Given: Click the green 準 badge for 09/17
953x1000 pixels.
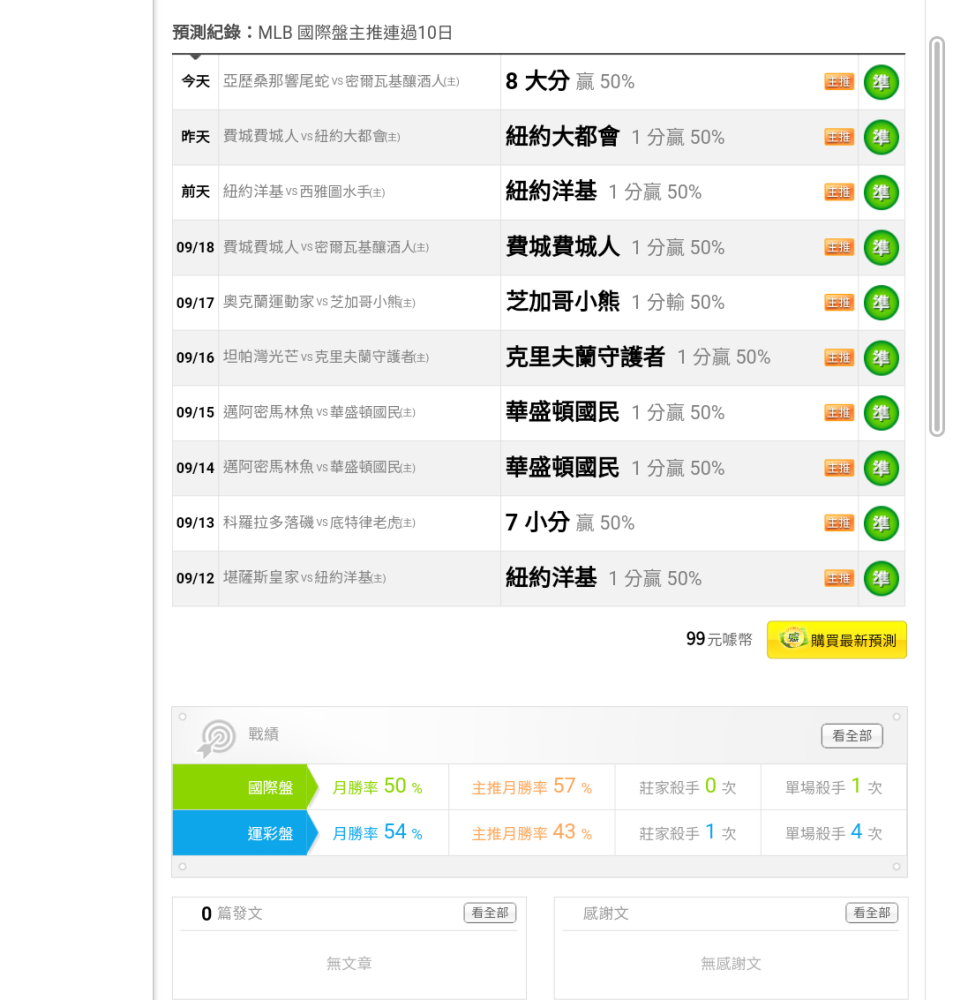Looking at the screenshot, I should pyautogui.click(x=881, y=303).
